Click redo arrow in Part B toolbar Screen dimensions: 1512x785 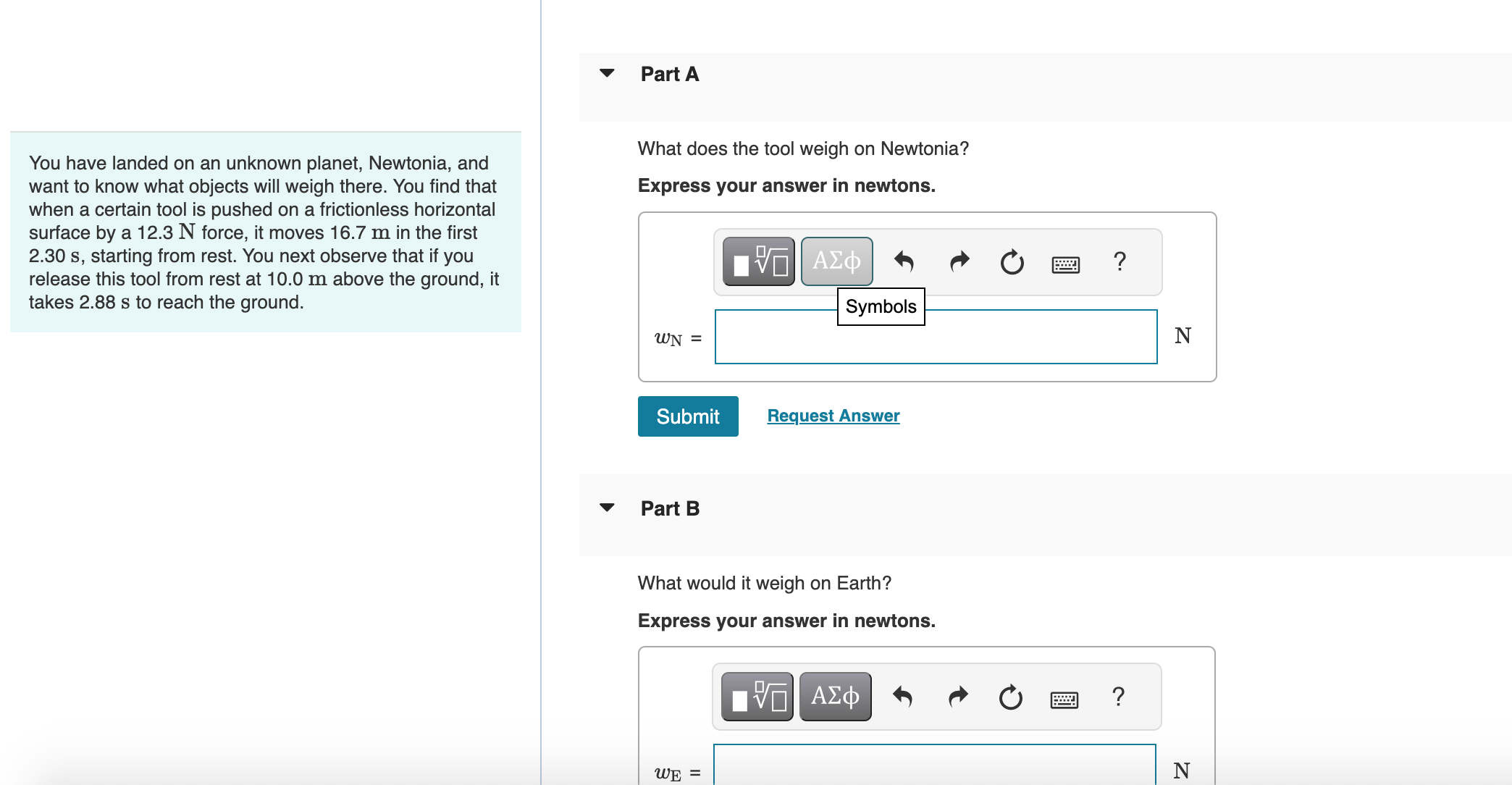957,697
